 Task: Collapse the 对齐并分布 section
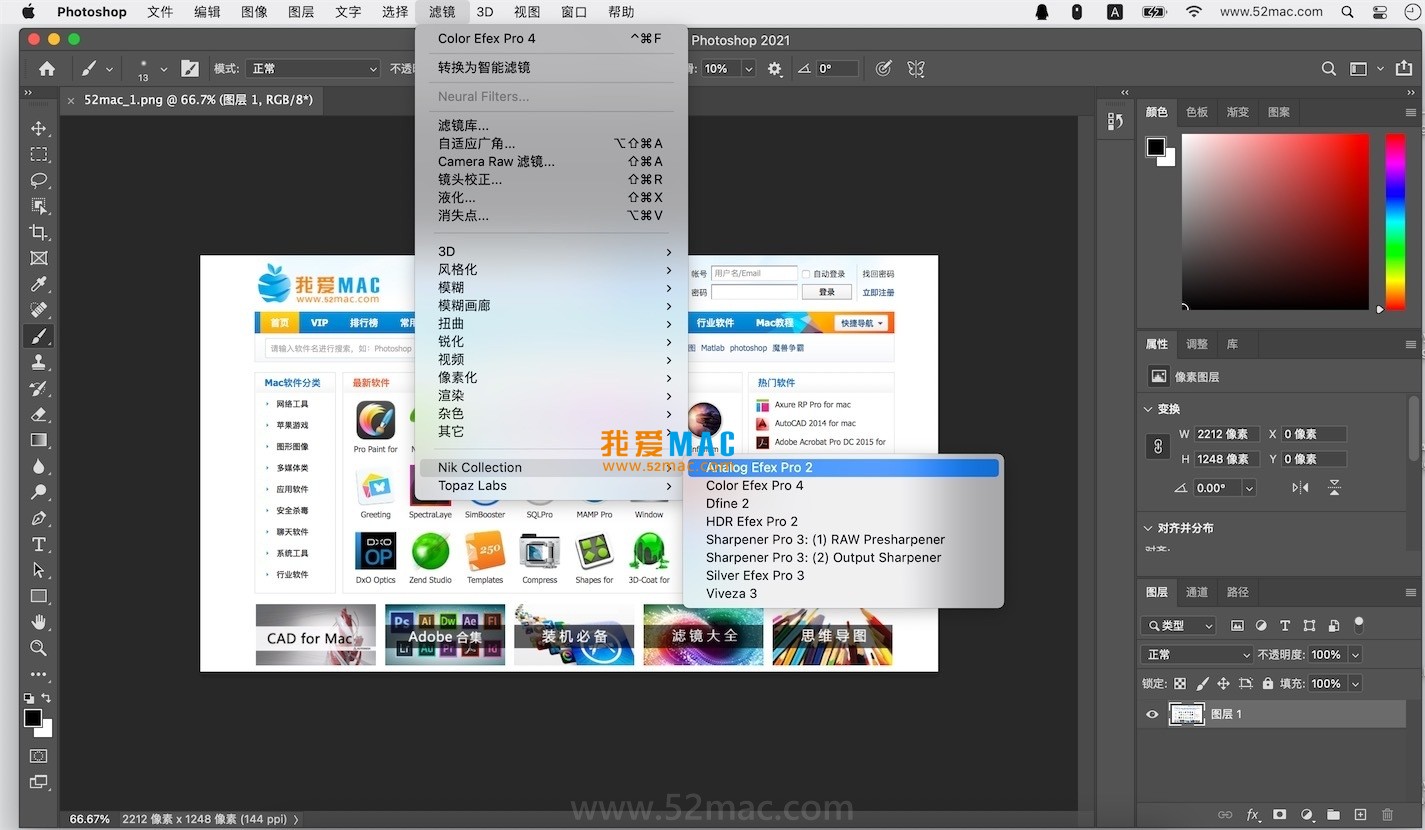1148,528
